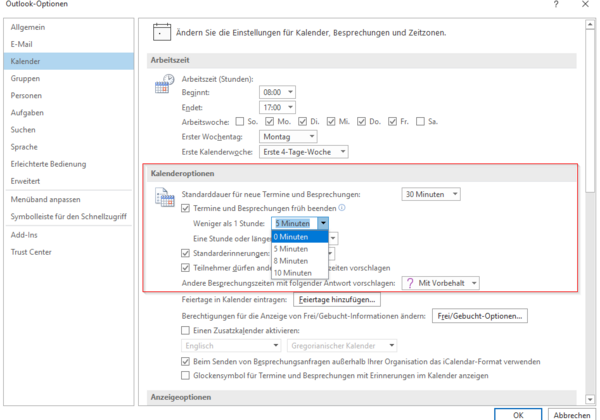
Task: Open the Englisch language dropdown
Action: [231, 346]
